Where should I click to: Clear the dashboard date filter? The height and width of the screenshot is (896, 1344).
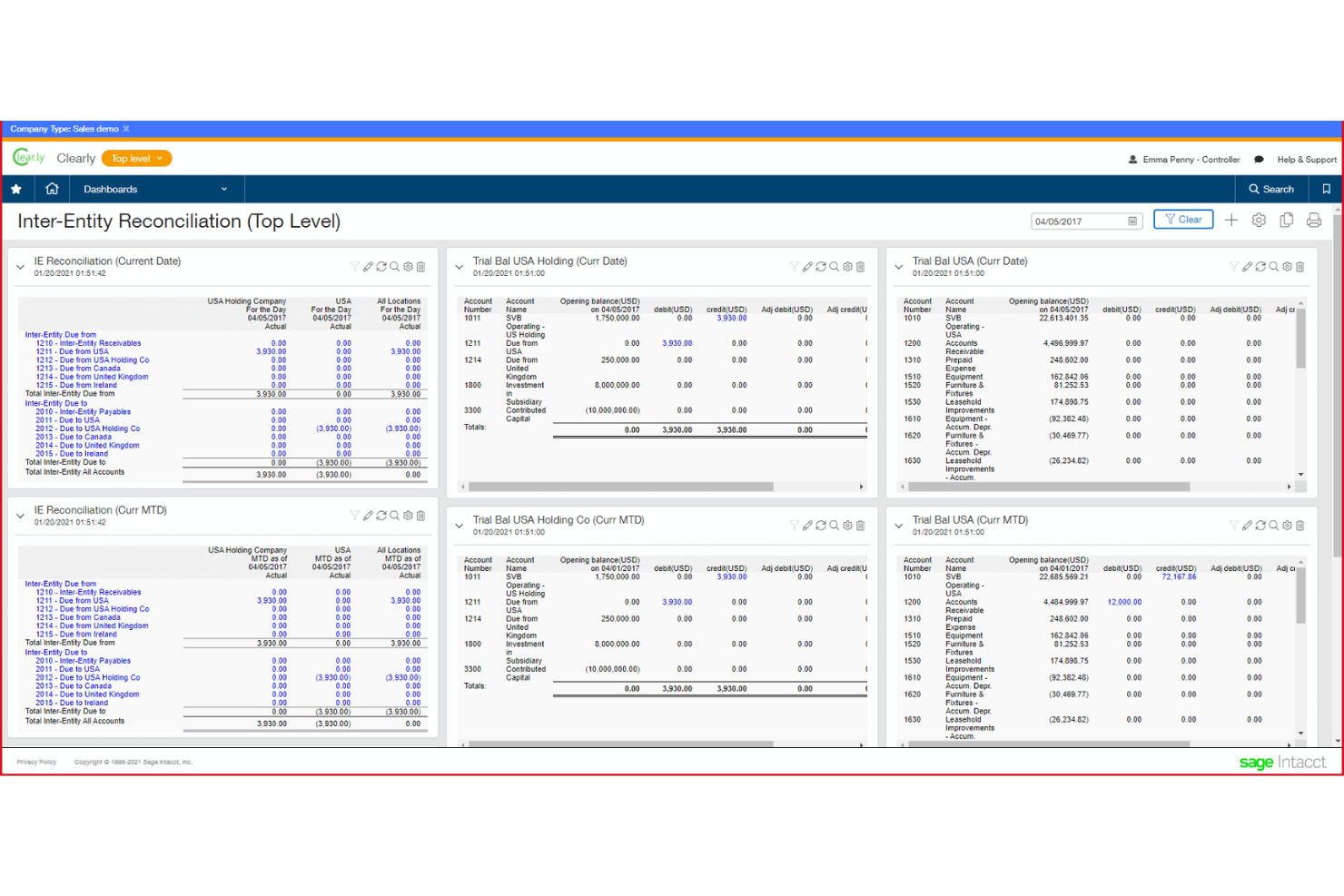(x=1182, y=219)
